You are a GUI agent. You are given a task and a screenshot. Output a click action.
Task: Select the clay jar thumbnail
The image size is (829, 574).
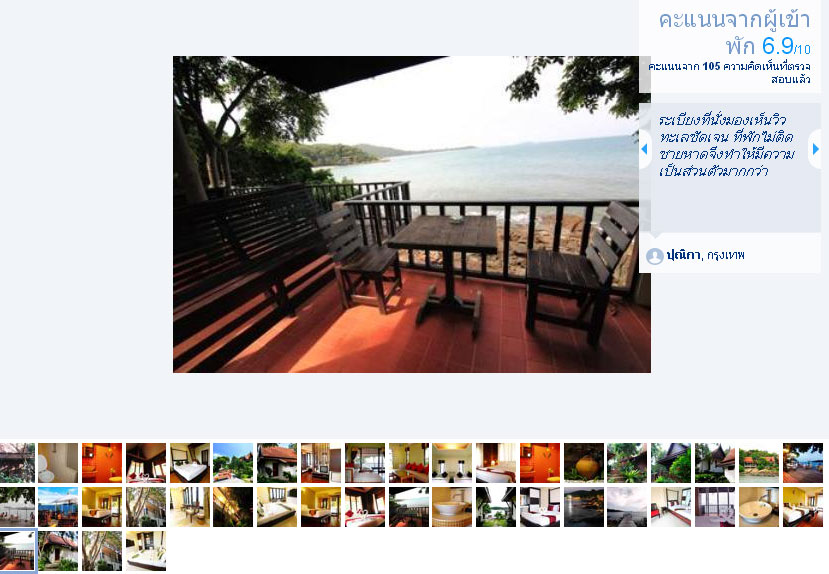(x=584, y=462)
